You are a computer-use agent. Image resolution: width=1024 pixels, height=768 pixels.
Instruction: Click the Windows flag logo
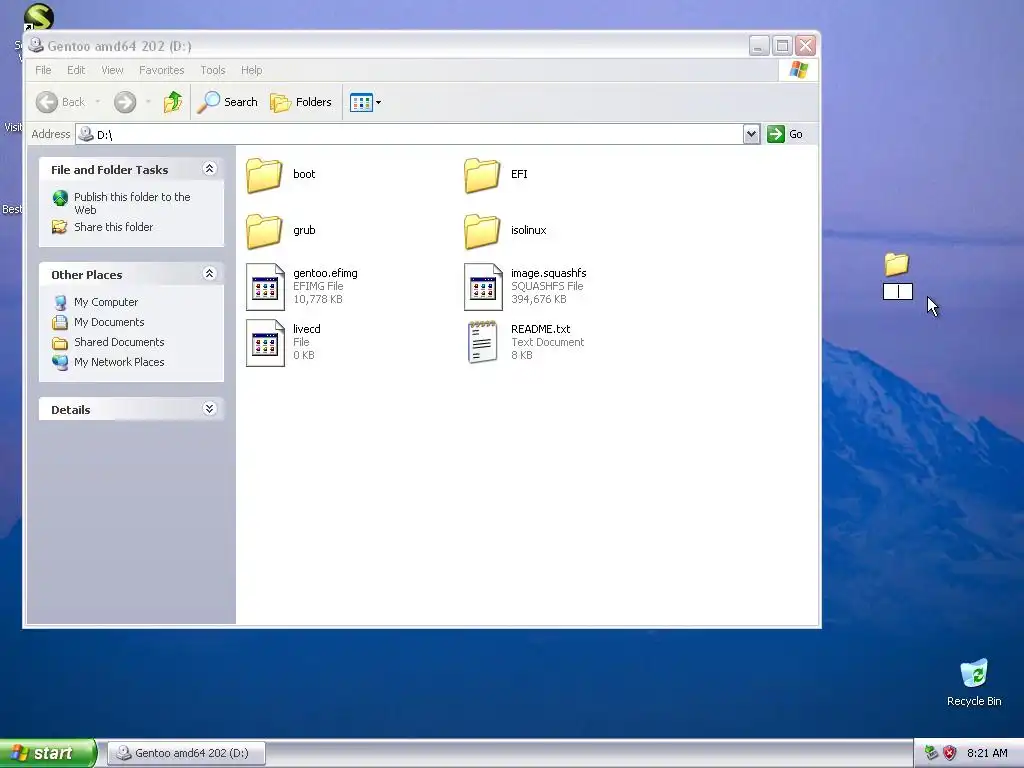[x=798, y=70]
